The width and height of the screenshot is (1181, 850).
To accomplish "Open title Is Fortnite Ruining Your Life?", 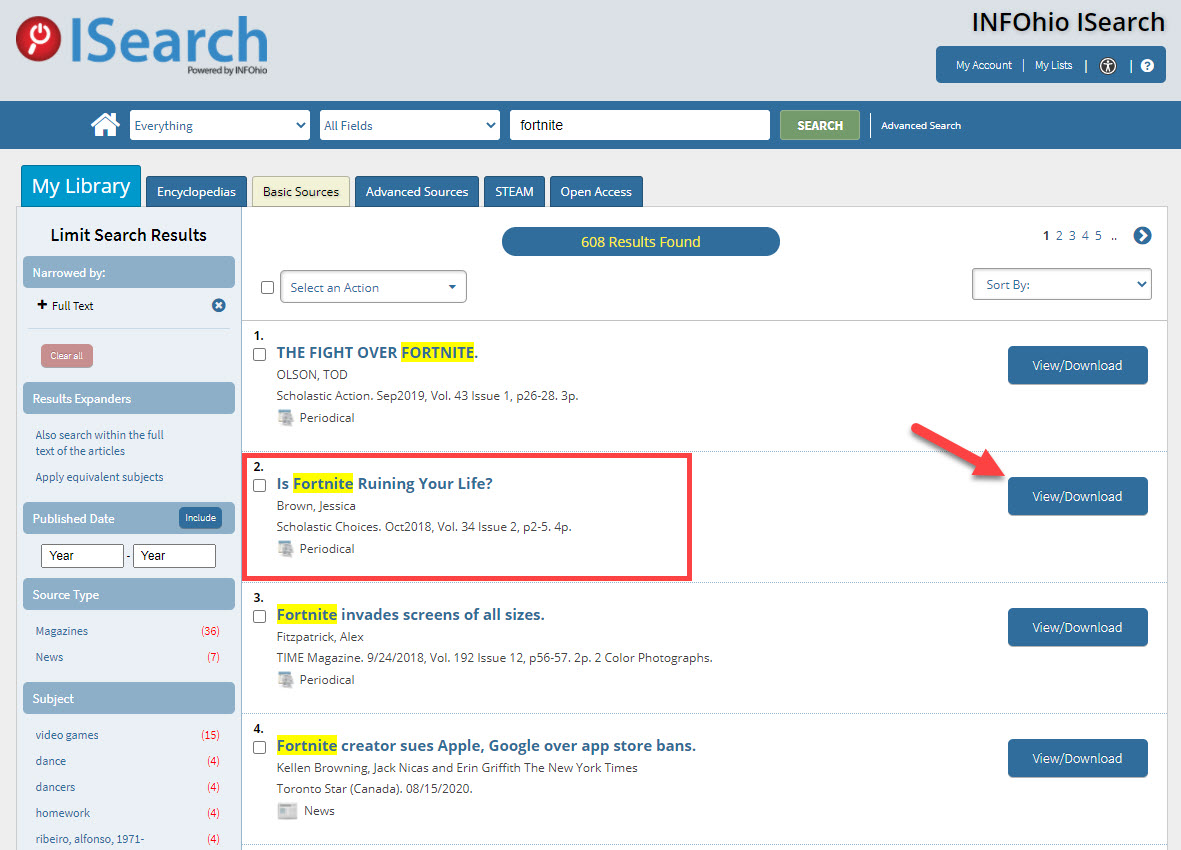I will 384,483.
